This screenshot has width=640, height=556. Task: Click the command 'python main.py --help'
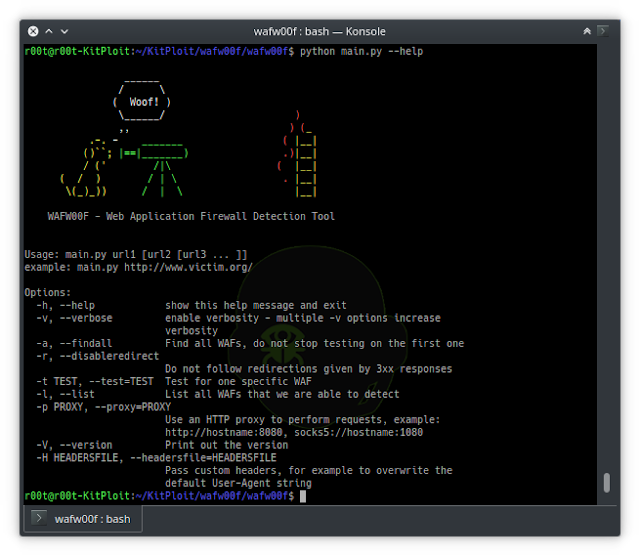[361, 51]
